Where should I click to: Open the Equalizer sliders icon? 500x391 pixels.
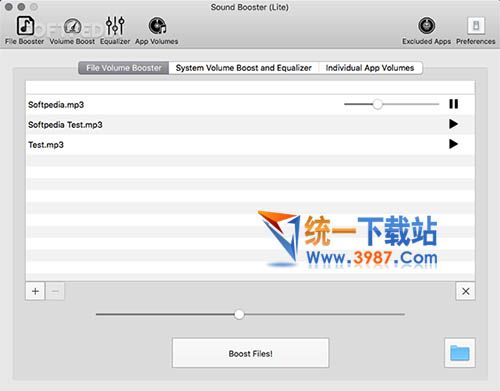tap(115, 26)
